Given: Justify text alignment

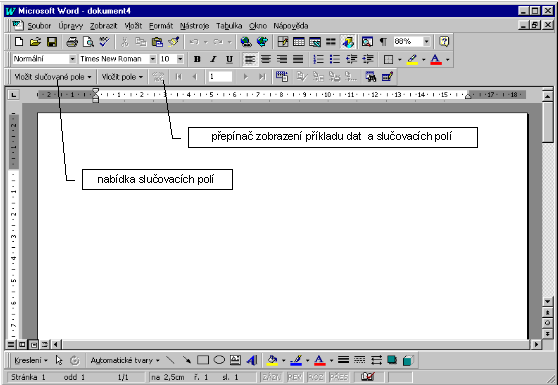Looking at the screenshot, I should (298, 59).
